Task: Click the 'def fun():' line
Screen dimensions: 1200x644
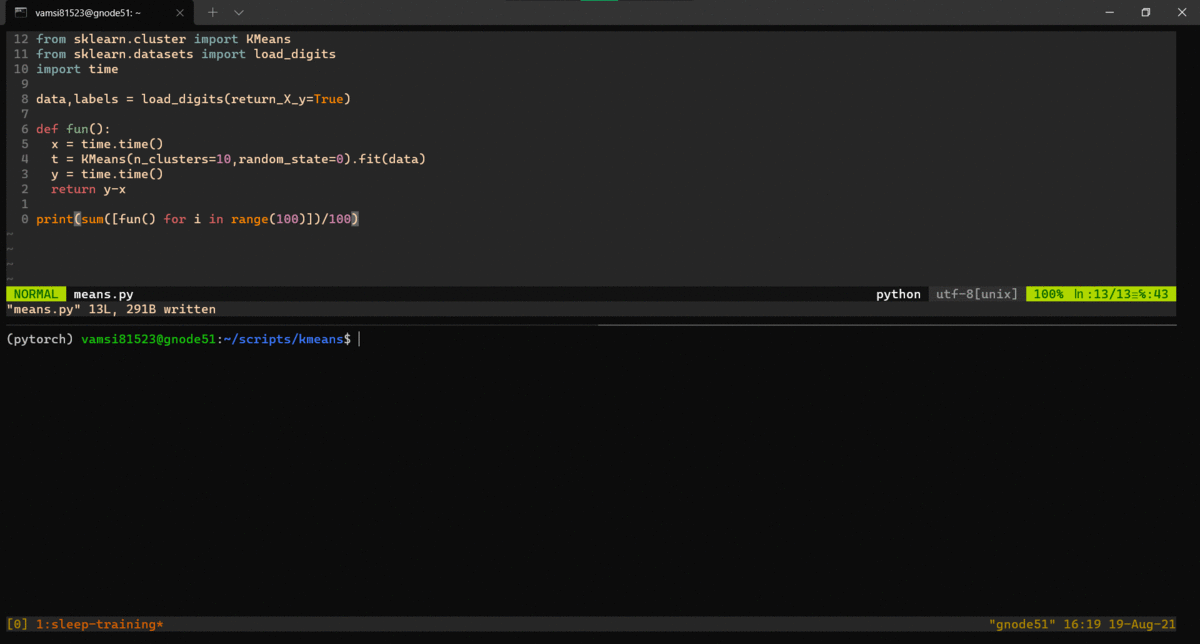Action: tap(73, 129)
